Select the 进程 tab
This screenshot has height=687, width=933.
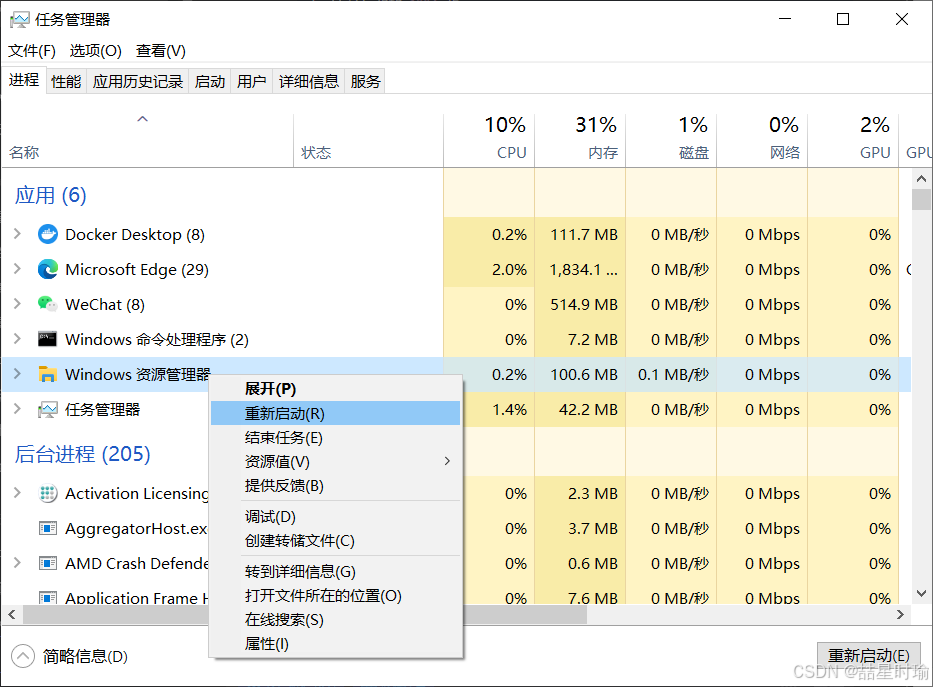24,80
